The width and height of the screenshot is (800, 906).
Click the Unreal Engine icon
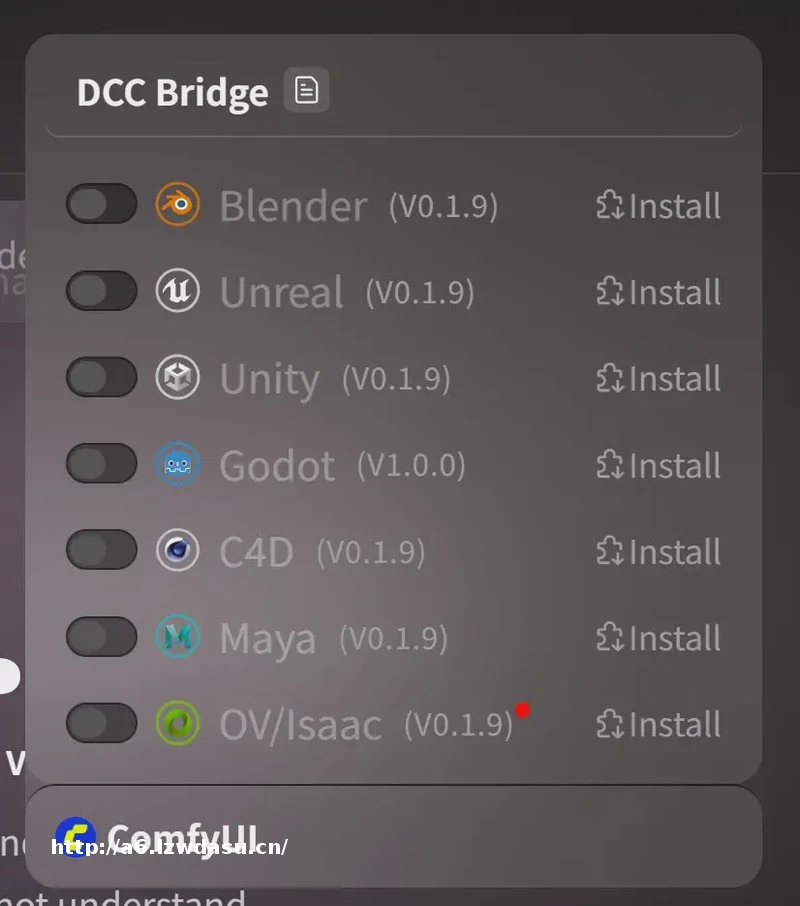[x=177, y=292]
